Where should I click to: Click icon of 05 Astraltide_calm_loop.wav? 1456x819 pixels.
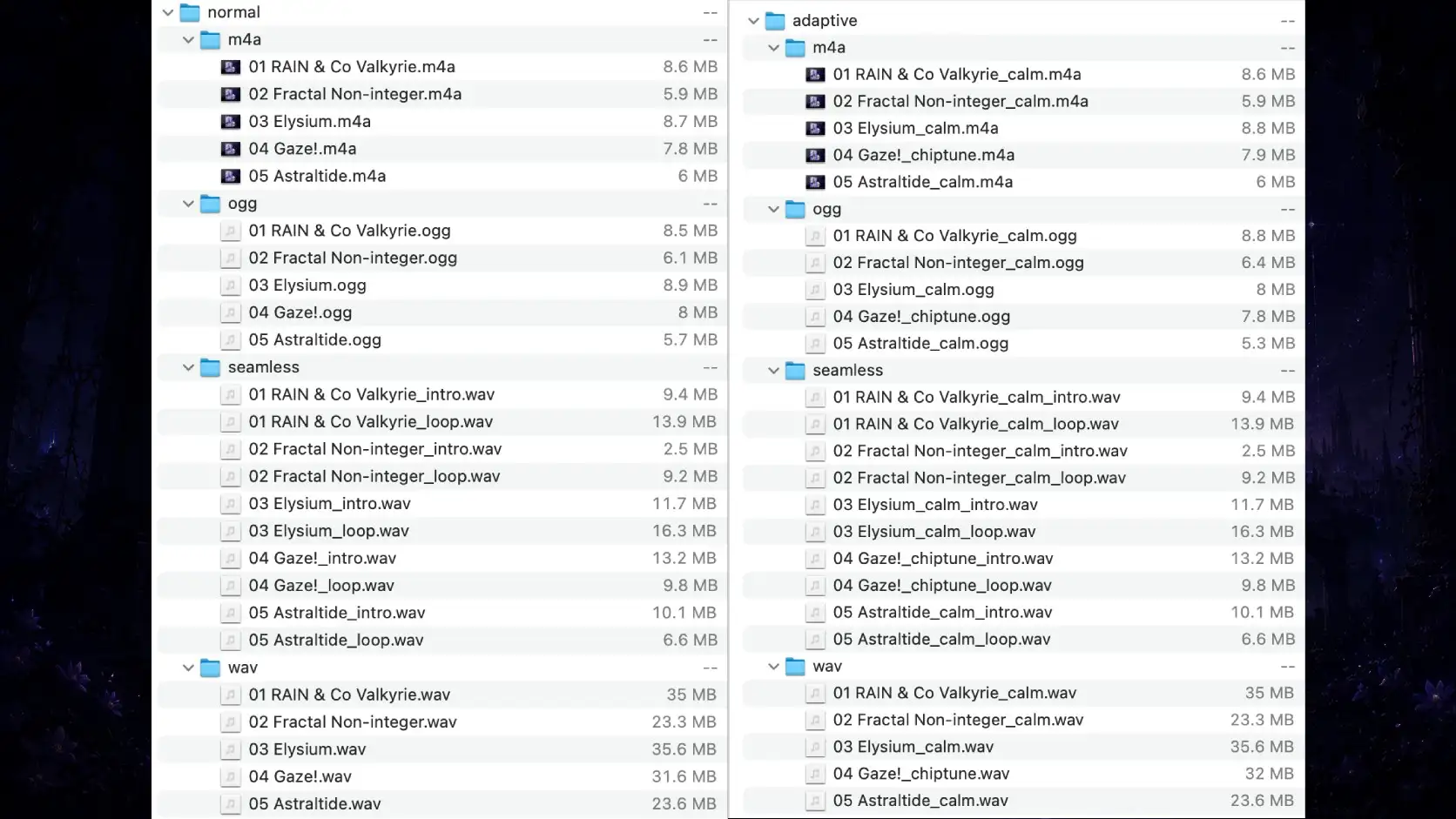(x=815, y=640)
